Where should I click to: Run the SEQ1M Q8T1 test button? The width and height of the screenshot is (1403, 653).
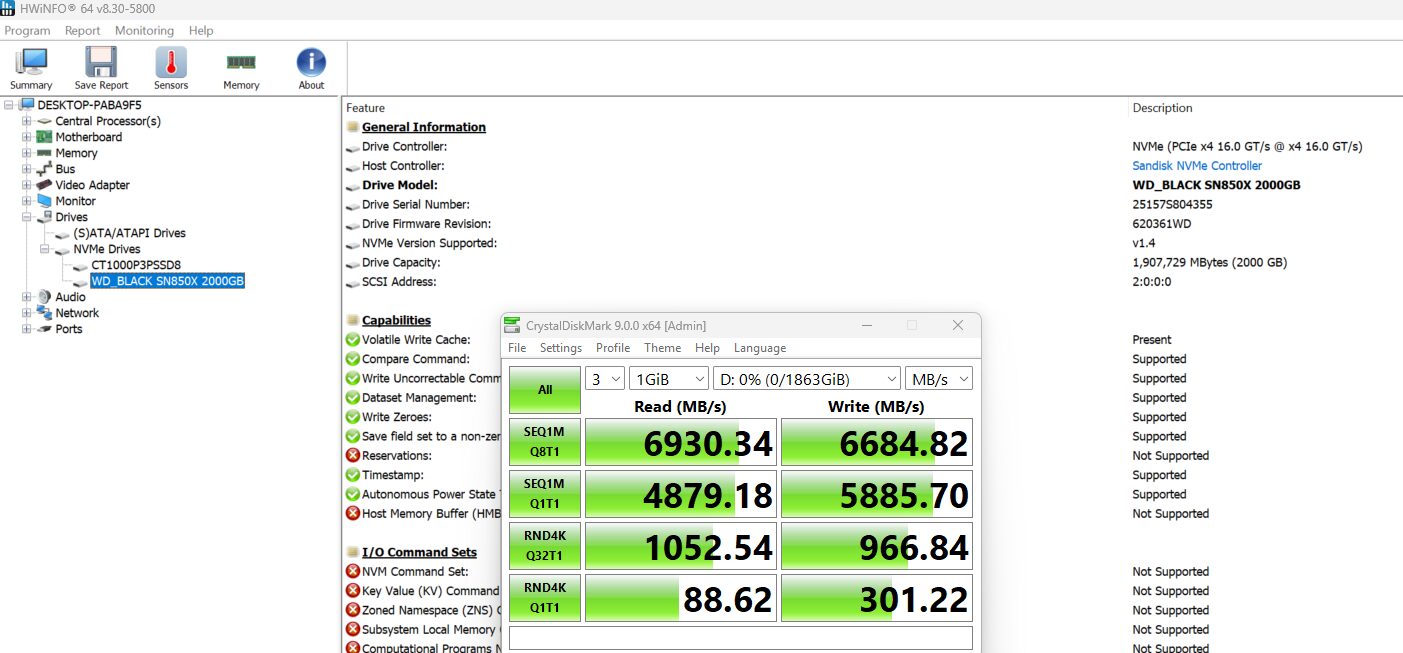pyautogui.click(x=545, y=442)
